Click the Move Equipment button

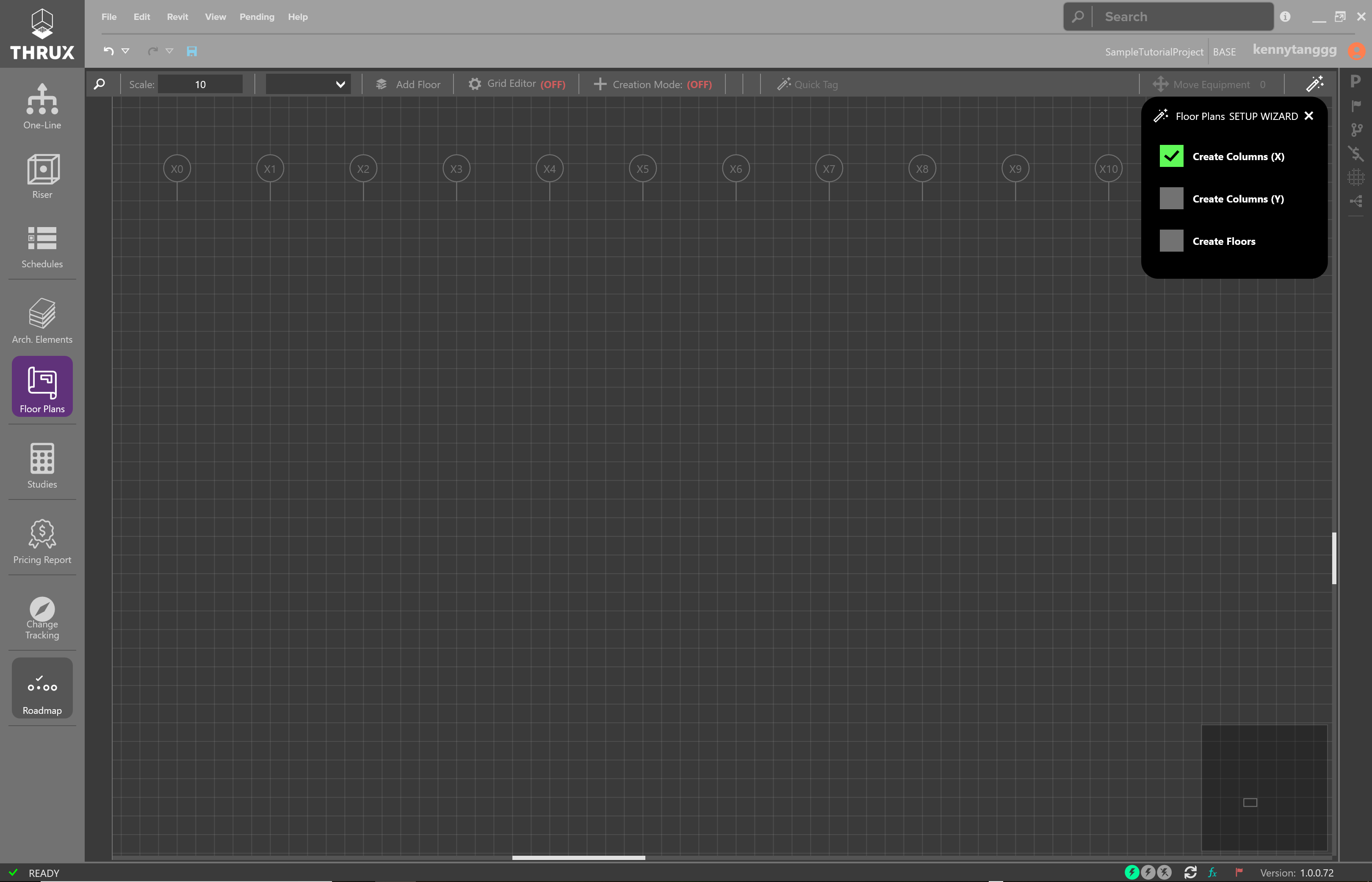[1209, 84]
